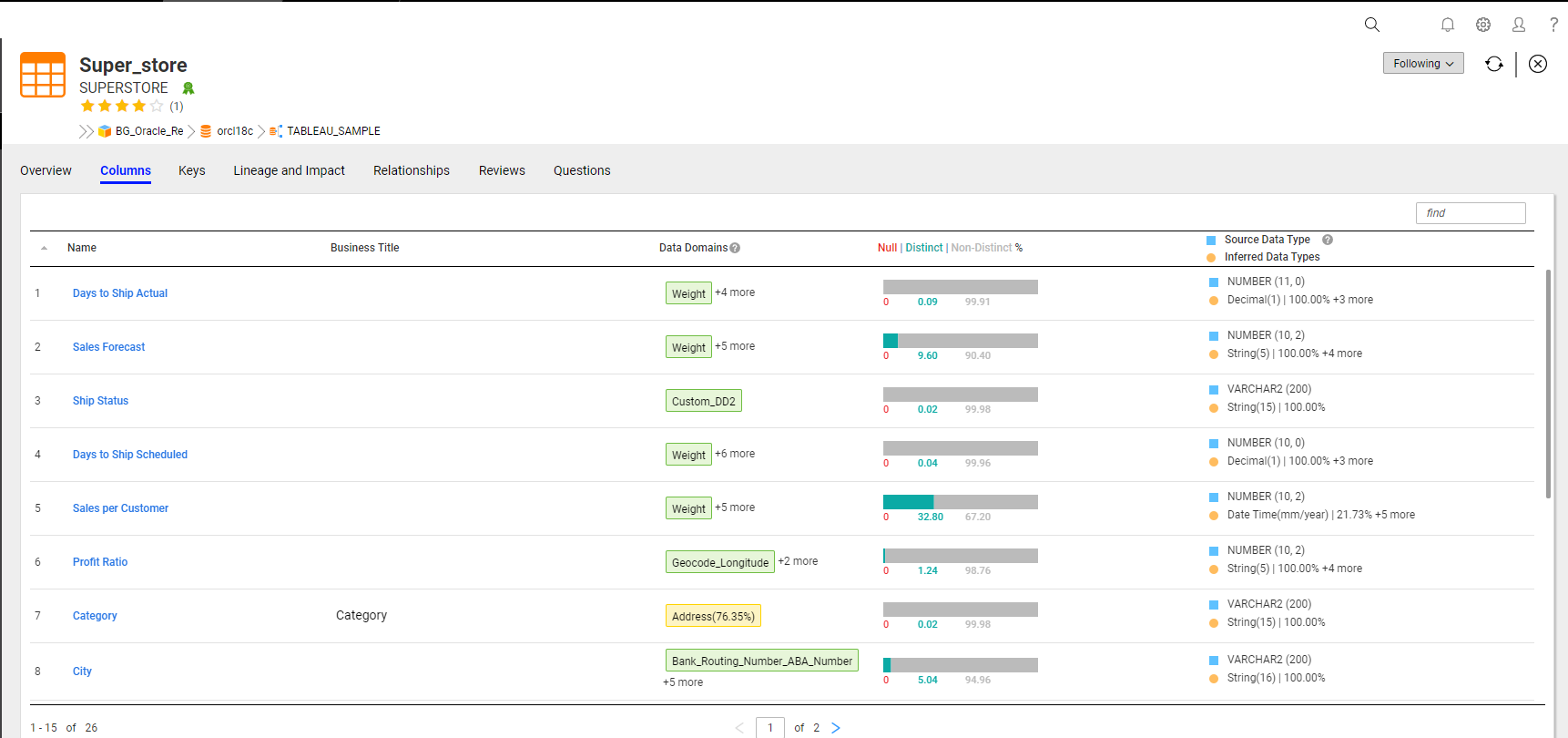This screenshot has width=1568, height=738.
Task: Open the Days to Ship Actual column link
Action: coord(120,293)
